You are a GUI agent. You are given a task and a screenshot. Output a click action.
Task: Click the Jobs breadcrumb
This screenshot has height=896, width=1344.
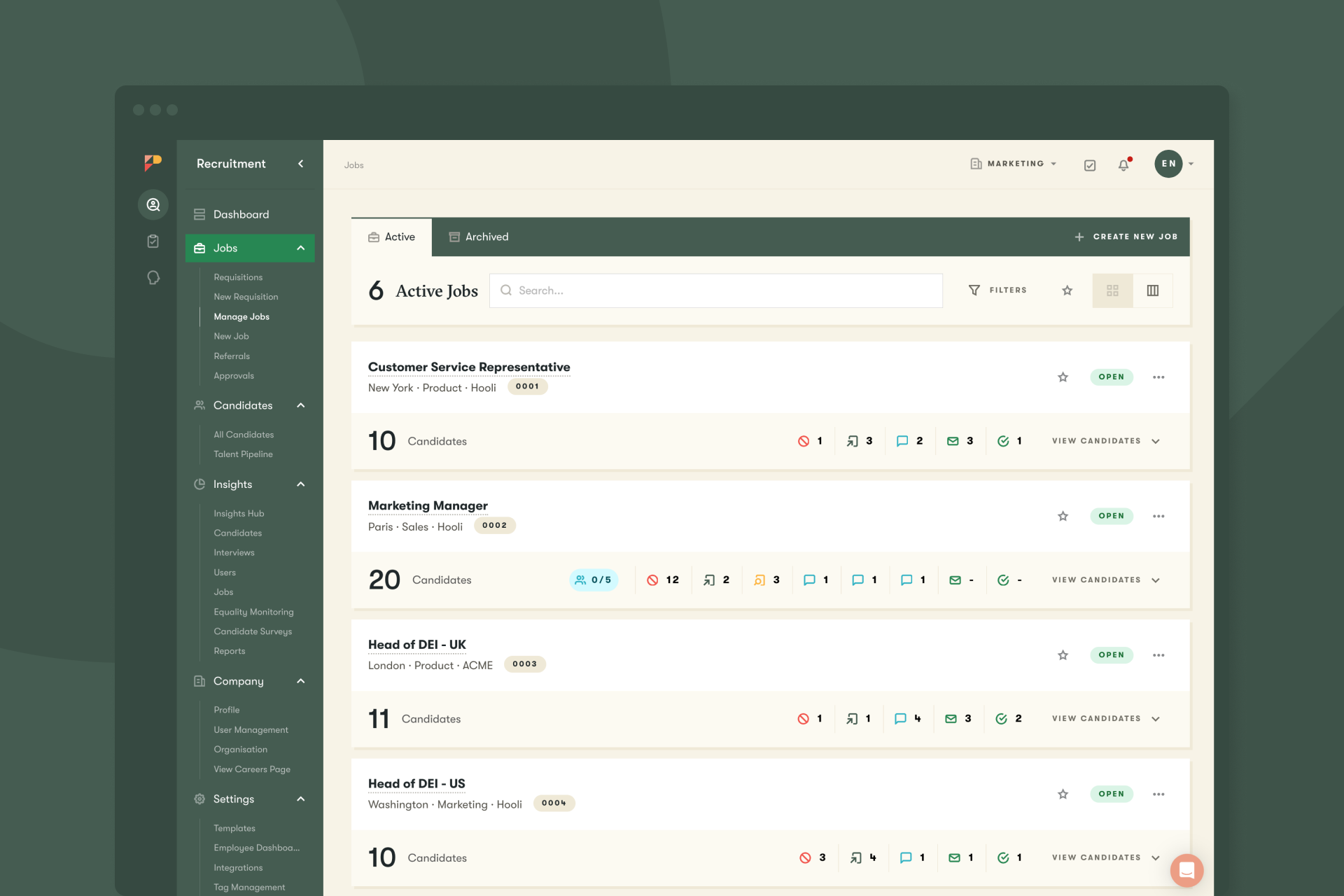[353, 165]
